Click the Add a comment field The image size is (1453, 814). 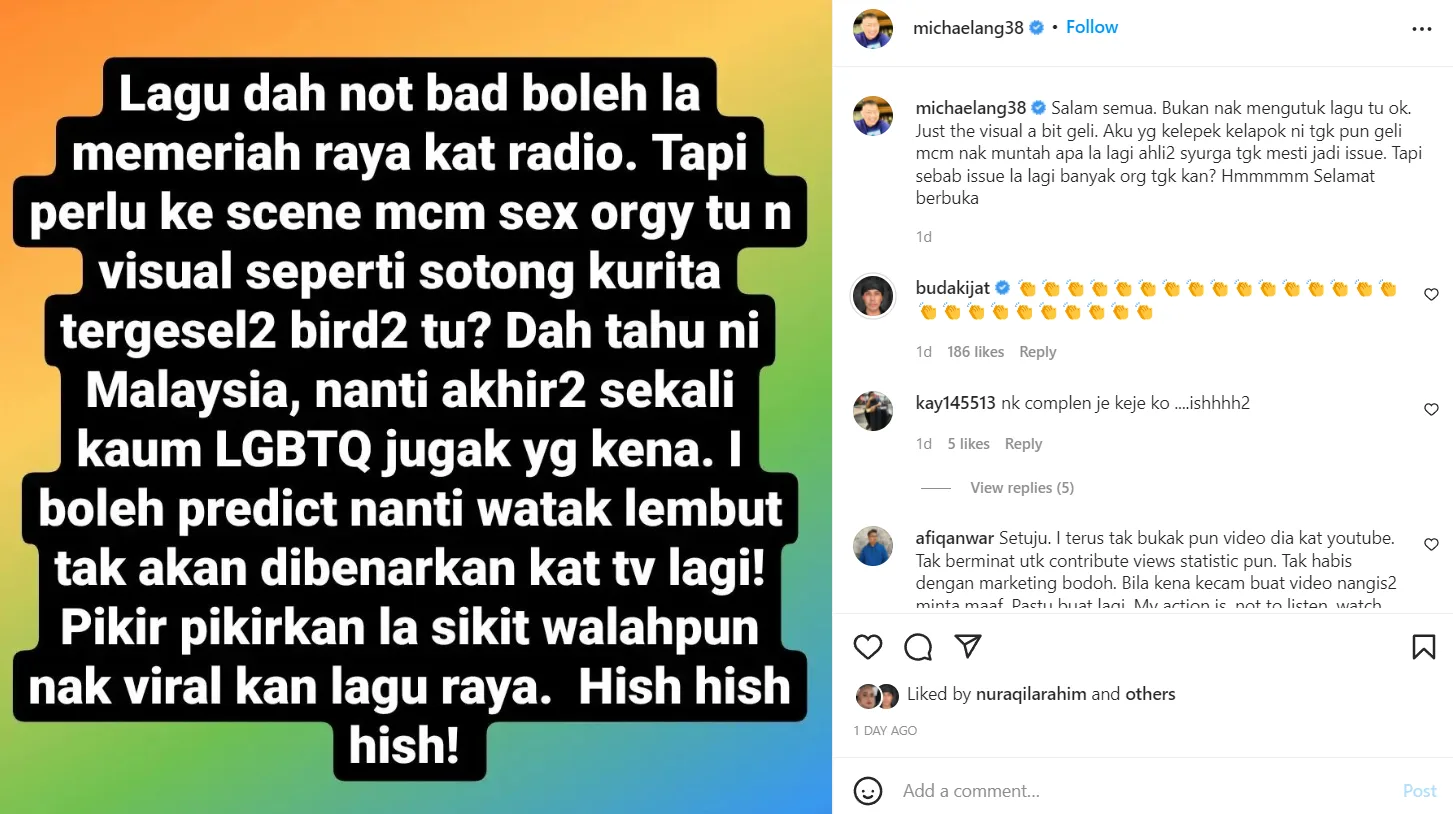(x=1140, y=791)
